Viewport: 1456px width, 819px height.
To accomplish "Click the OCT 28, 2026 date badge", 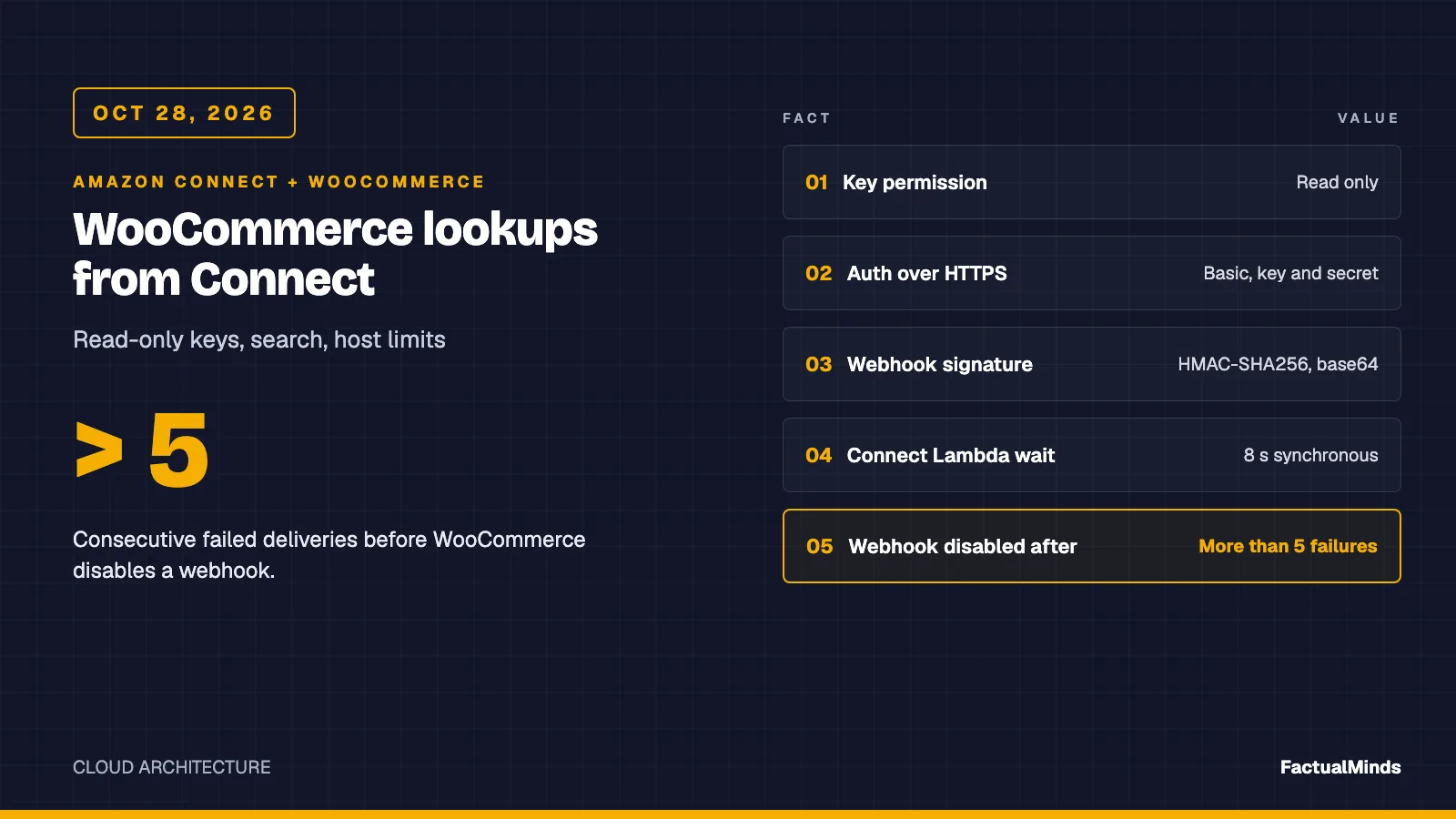I will (184, 113).
